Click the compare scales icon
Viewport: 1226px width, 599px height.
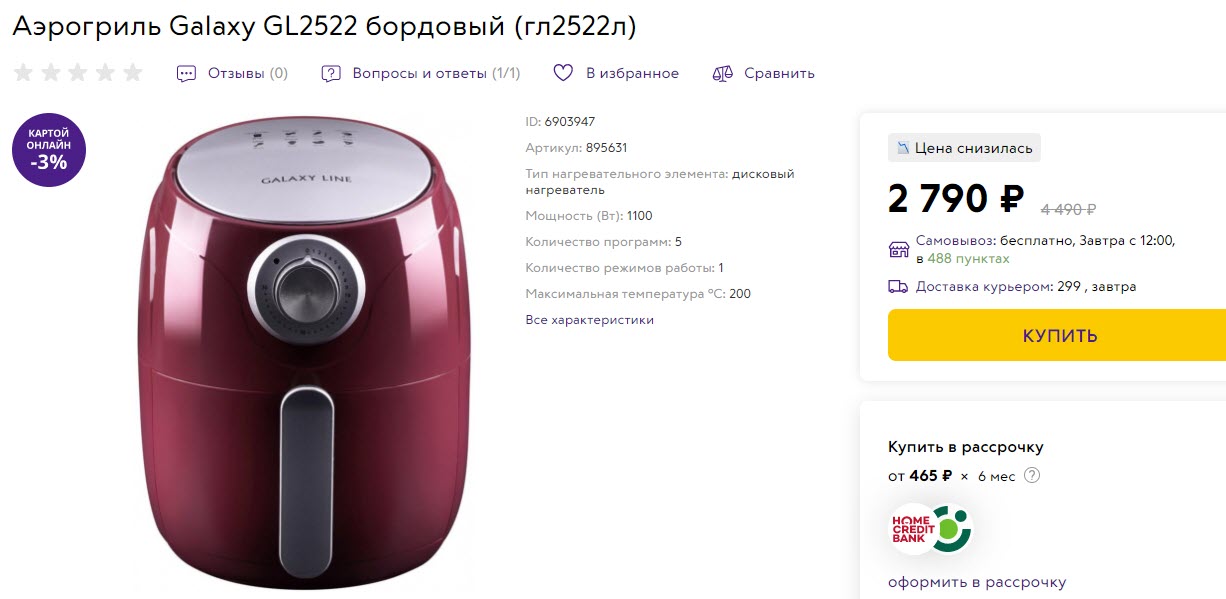pyautogui.click(x=721, y=73)
